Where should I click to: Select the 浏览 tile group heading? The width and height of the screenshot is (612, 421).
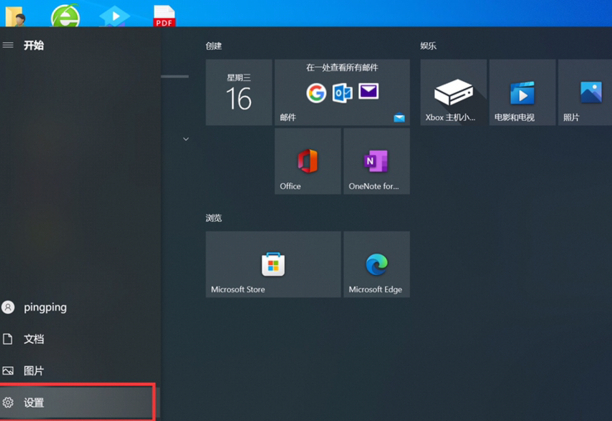pyautogui.click(x=214, y=217)
